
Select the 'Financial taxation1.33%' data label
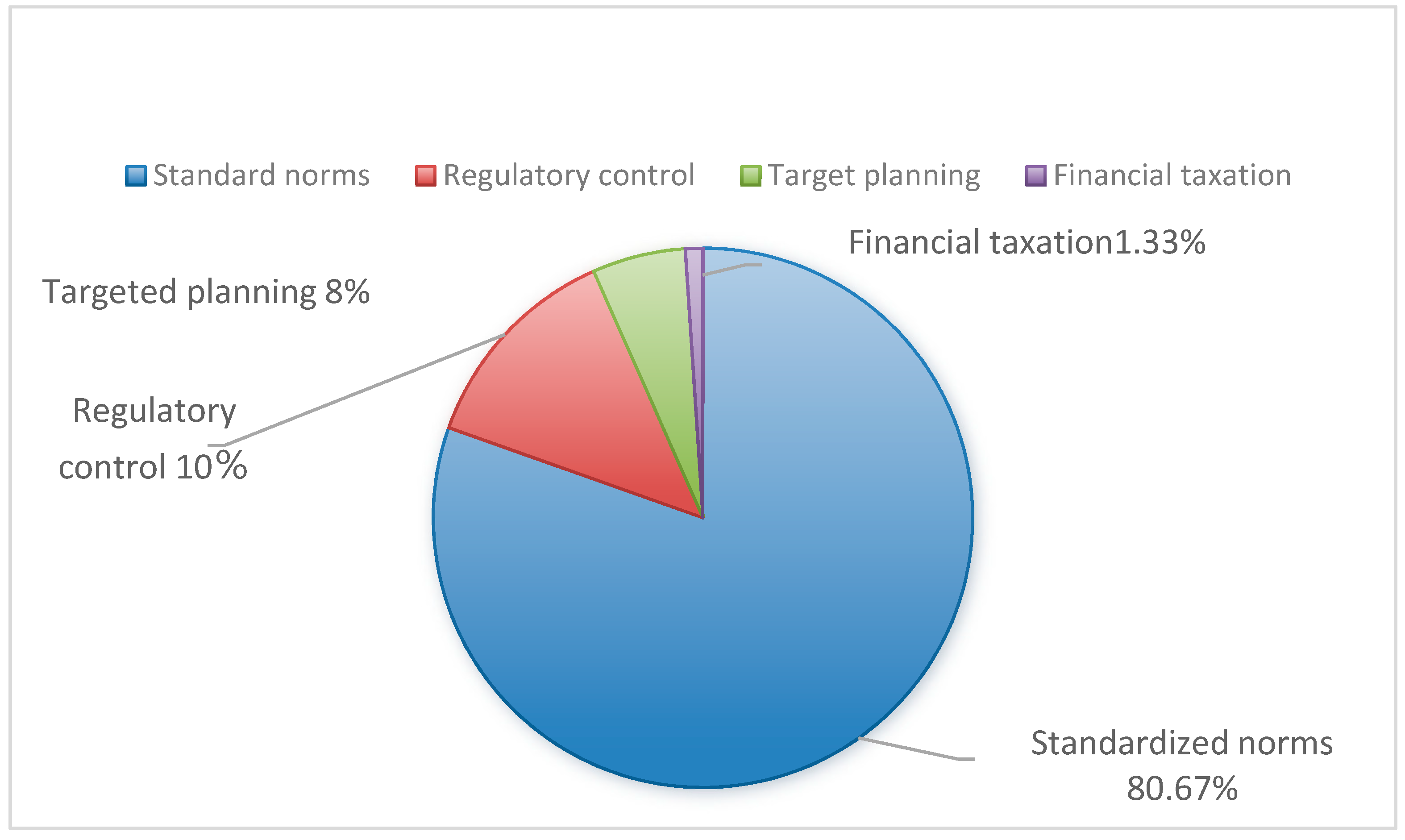pyautogui.click(x=1027, y=242)
